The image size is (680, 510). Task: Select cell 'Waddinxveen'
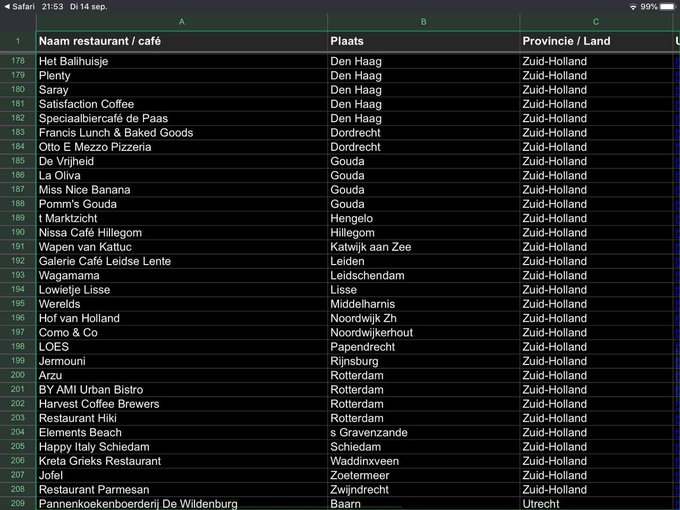click(x=423, y=461)
